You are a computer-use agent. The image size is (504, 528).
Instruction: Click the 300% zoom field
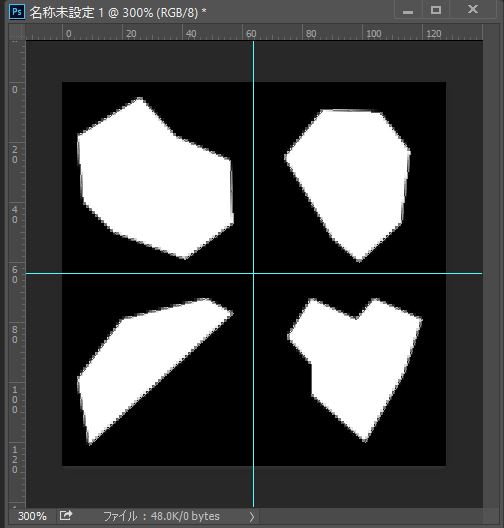[32, 516]
